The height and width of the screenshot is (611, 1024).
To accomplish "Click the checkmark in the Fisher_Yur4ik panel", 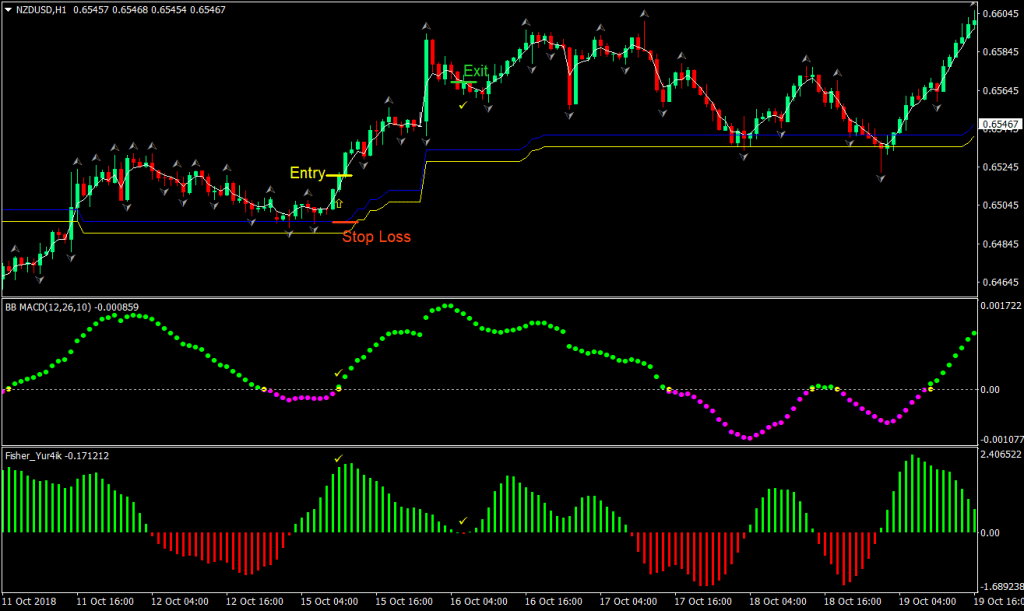I will tap(341, 459).
